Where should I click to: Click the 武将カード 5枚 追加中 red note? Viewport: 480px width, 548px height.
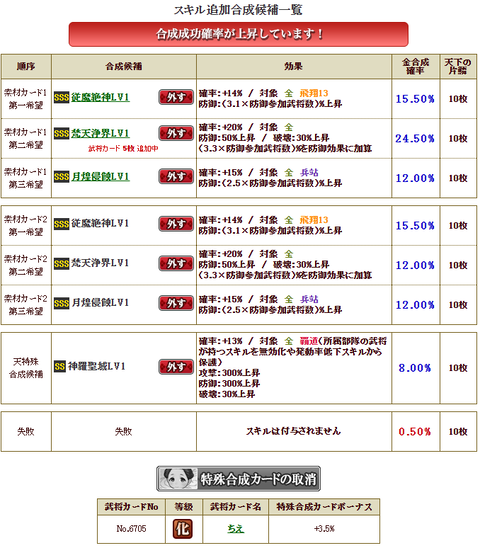[x=123, y=149]
